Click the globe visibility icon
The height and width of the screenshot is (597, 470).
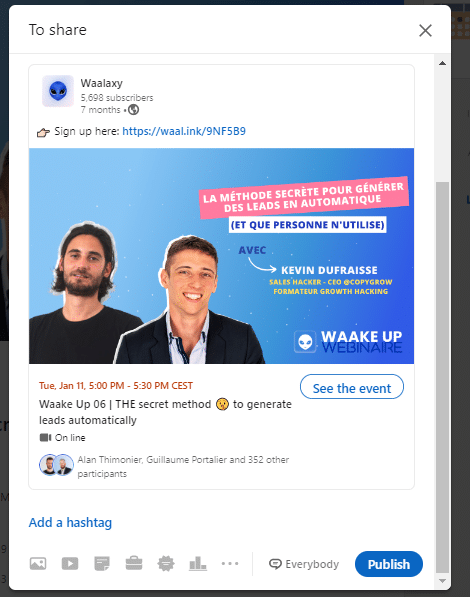[133, 110]
